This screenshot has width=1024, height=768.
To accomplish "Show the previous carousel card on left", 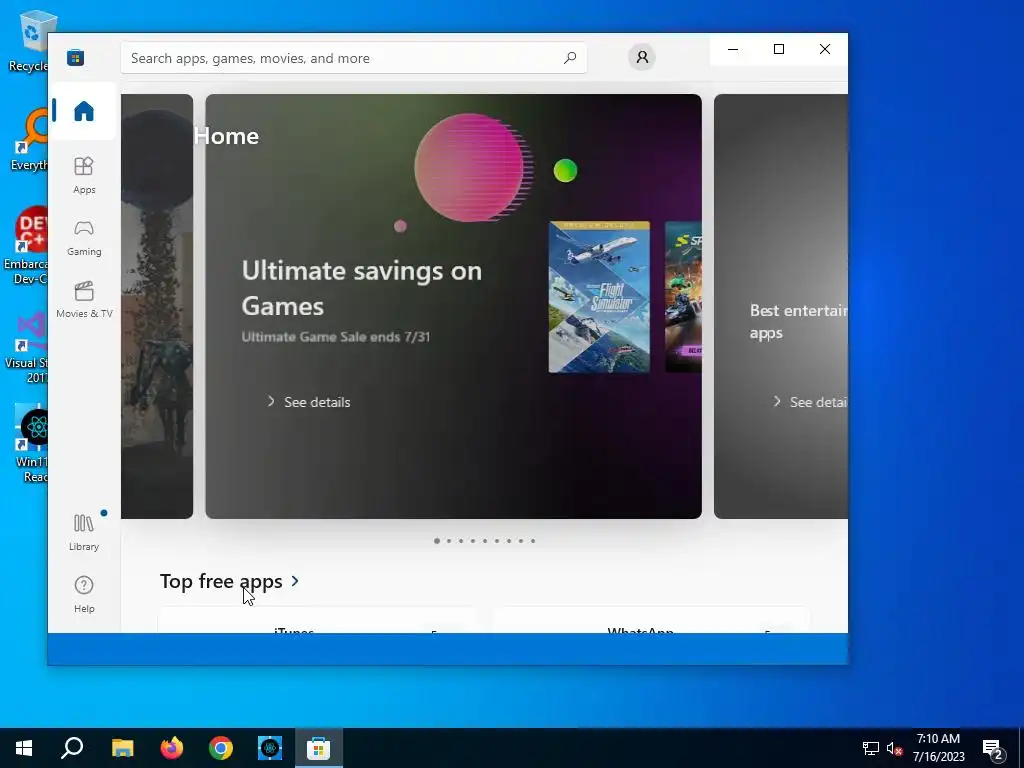I will (157, 306).
